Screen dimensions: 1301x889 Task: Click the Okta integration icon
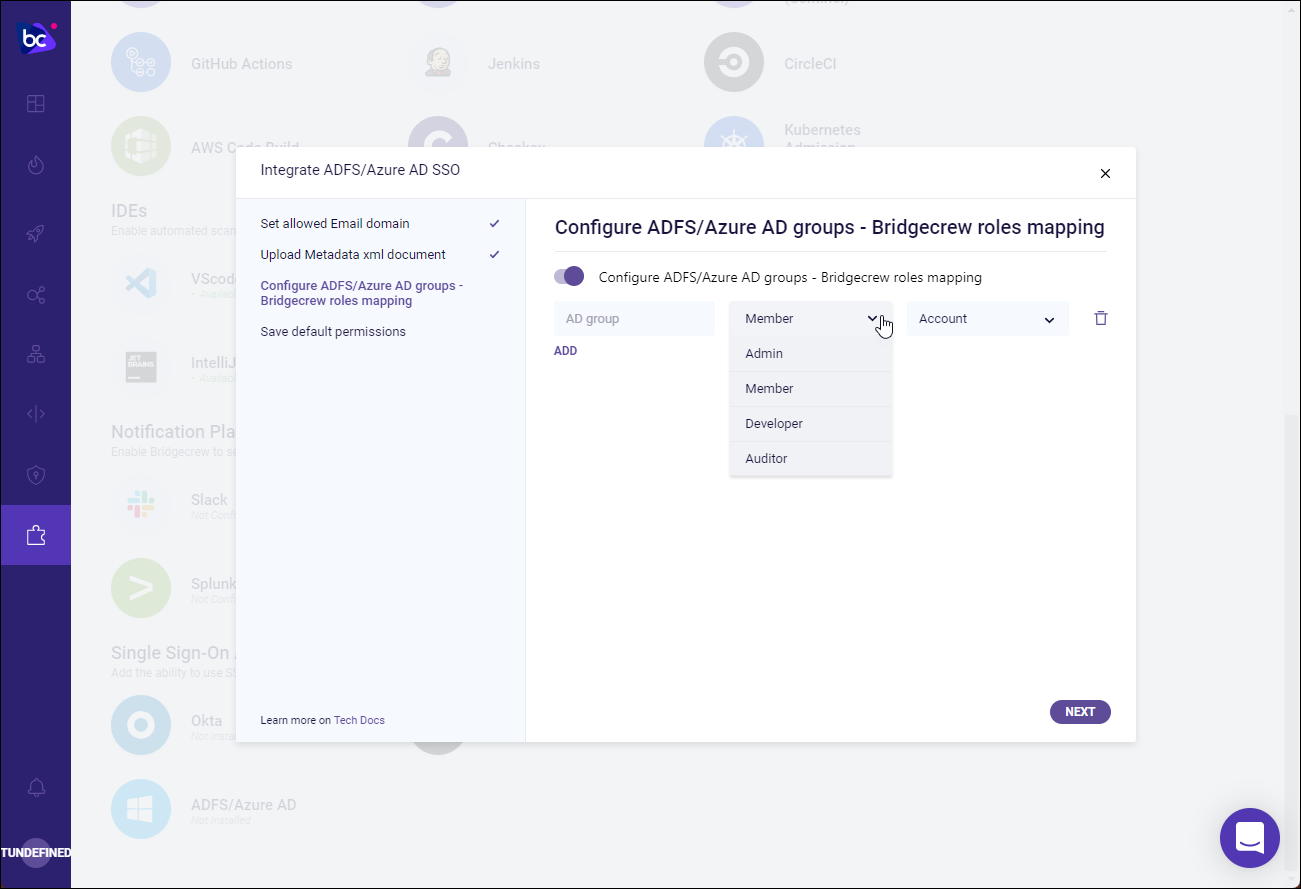click(140, 724)
